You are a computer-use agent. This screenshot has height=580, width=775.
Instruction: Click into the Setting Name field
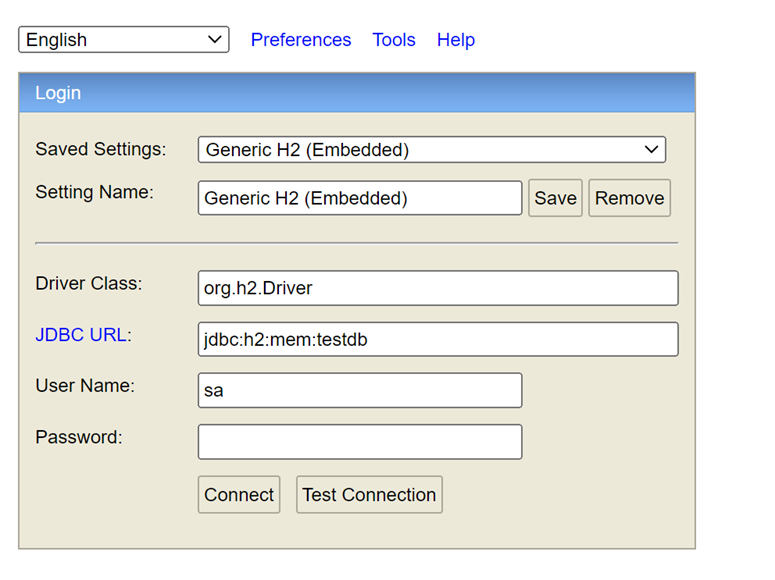[x=360, y=198]
